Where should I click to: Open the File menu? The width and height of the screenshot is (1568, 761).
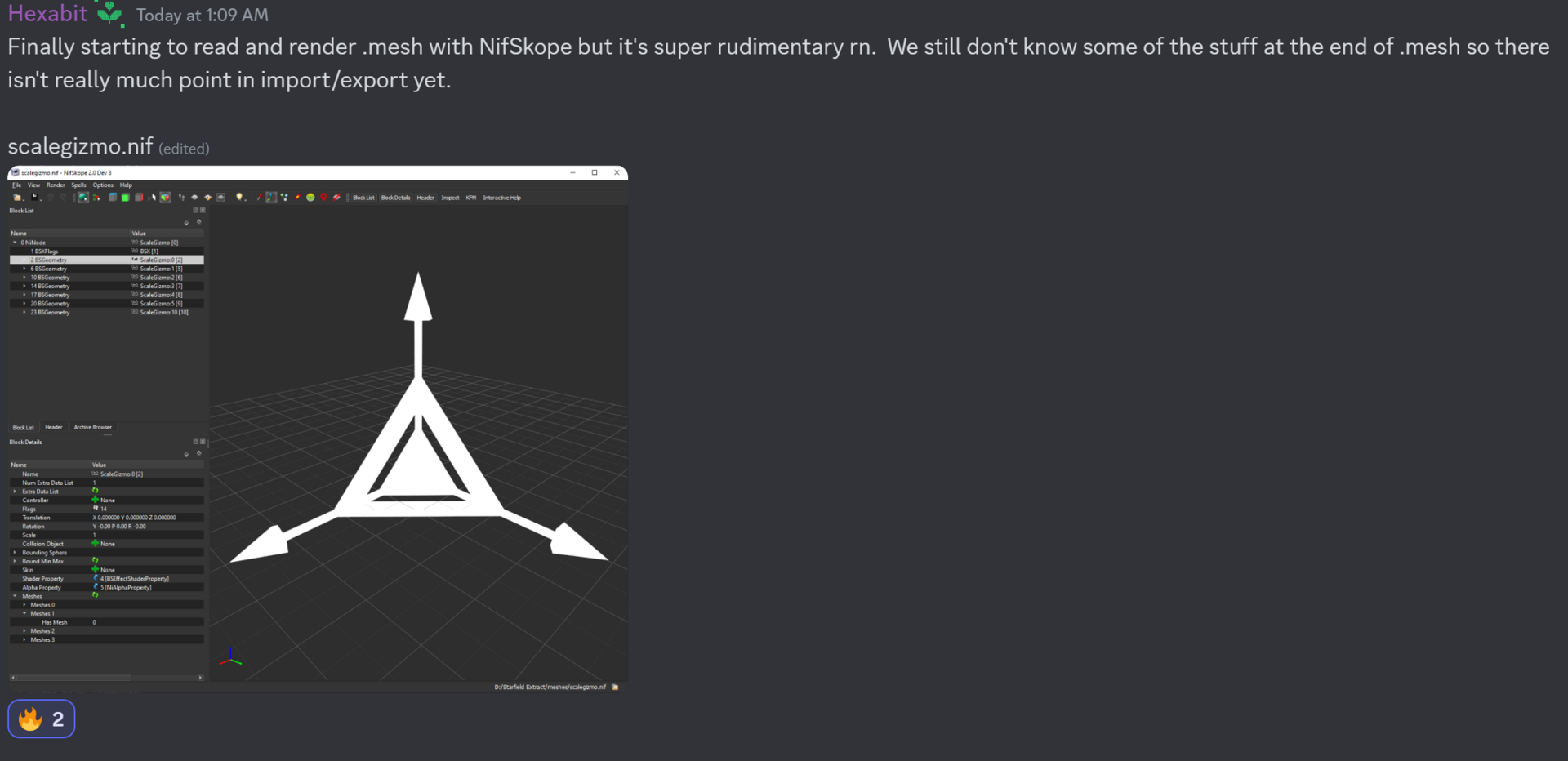pyautogui.click(x=16, y=185)
